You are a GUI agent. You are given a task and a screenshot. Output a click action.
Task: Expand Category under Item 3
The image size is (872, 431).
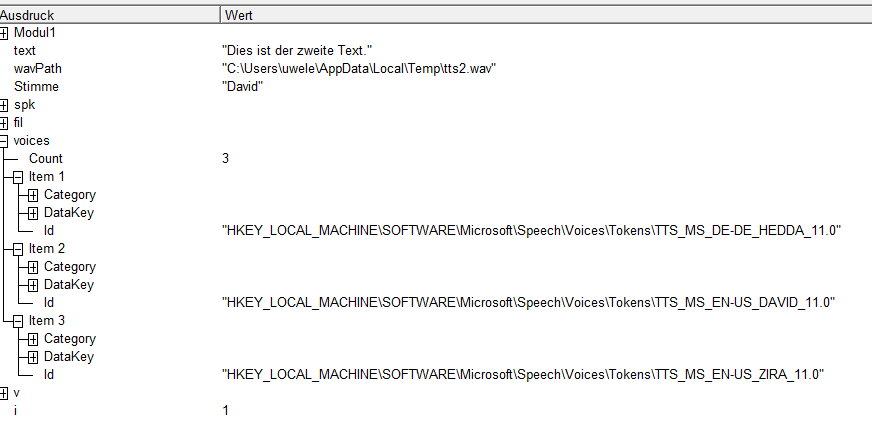[x=33, y=339]
